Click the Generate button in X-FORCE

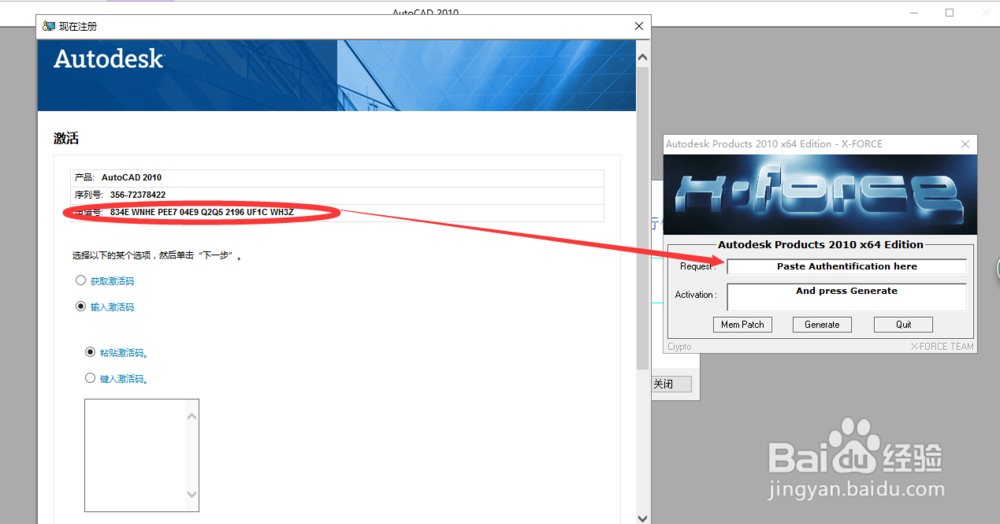(x=822, y=324)
